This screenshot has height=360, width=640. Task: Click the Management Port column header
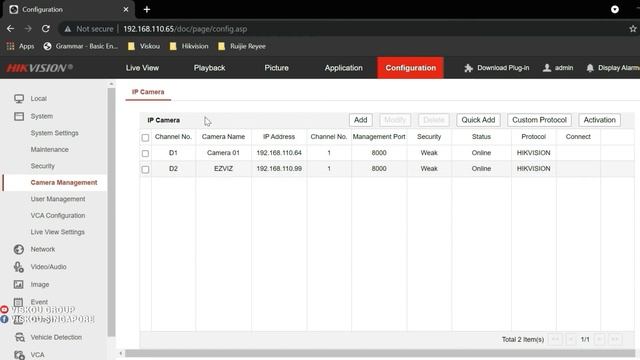point(379,137)
